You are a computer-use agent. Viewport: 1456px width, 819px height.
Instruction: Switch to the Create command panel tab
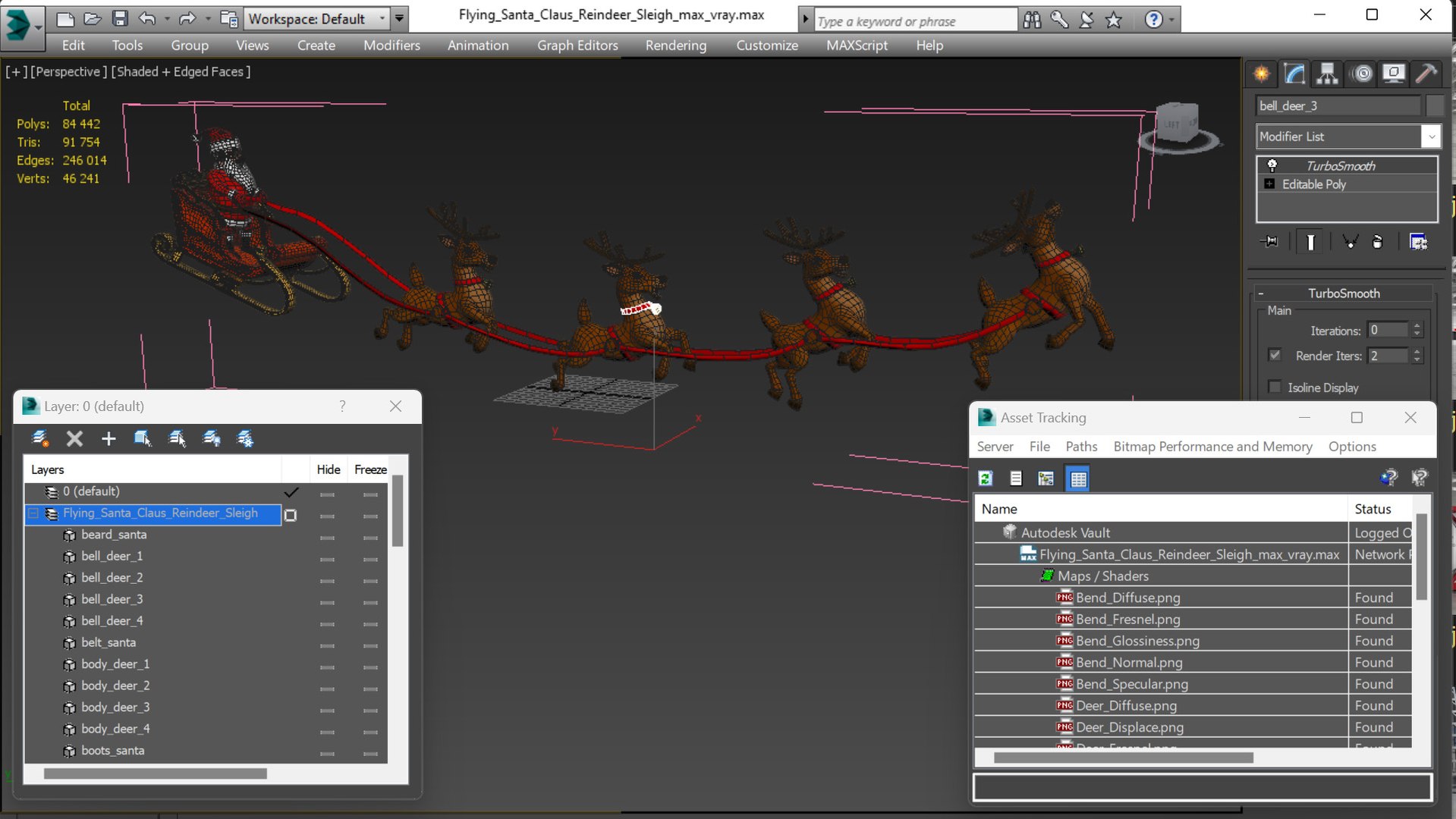pyautogui.click(x=1261, y=74)
